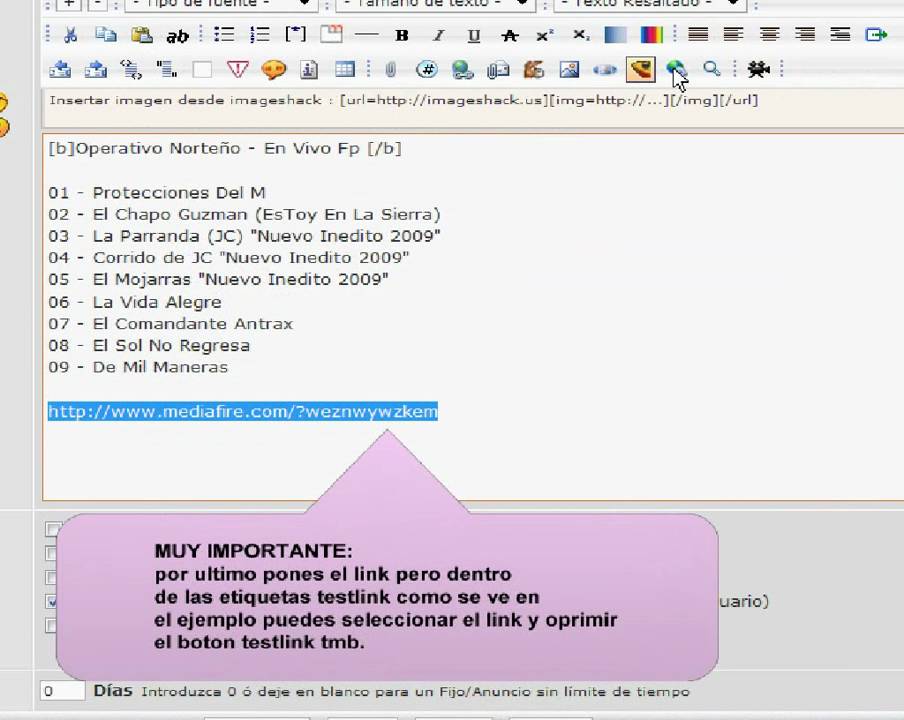Insert an image using picture icon
Viewport: 904px width, 720px height.
coord(569,70)
